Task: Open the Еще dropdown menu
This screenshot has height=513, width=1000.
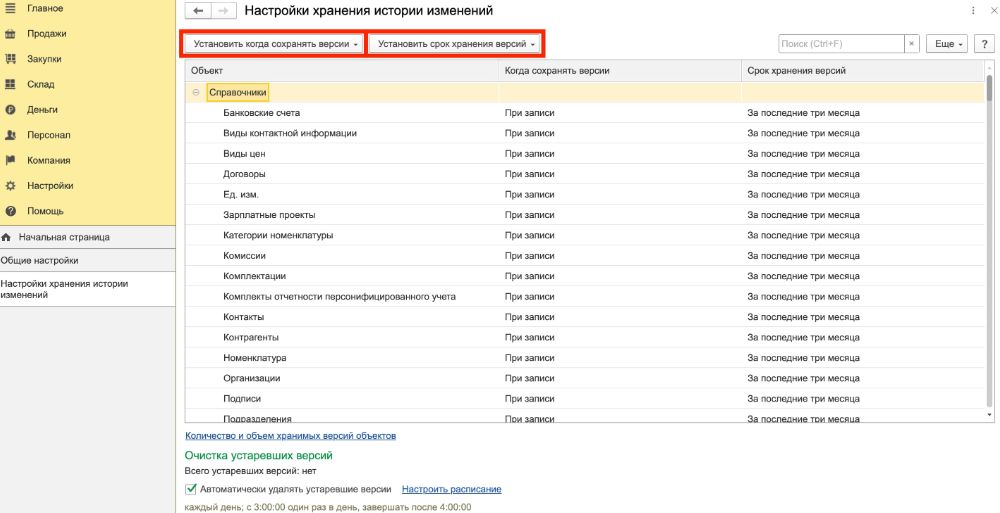Action: (947, 44)
